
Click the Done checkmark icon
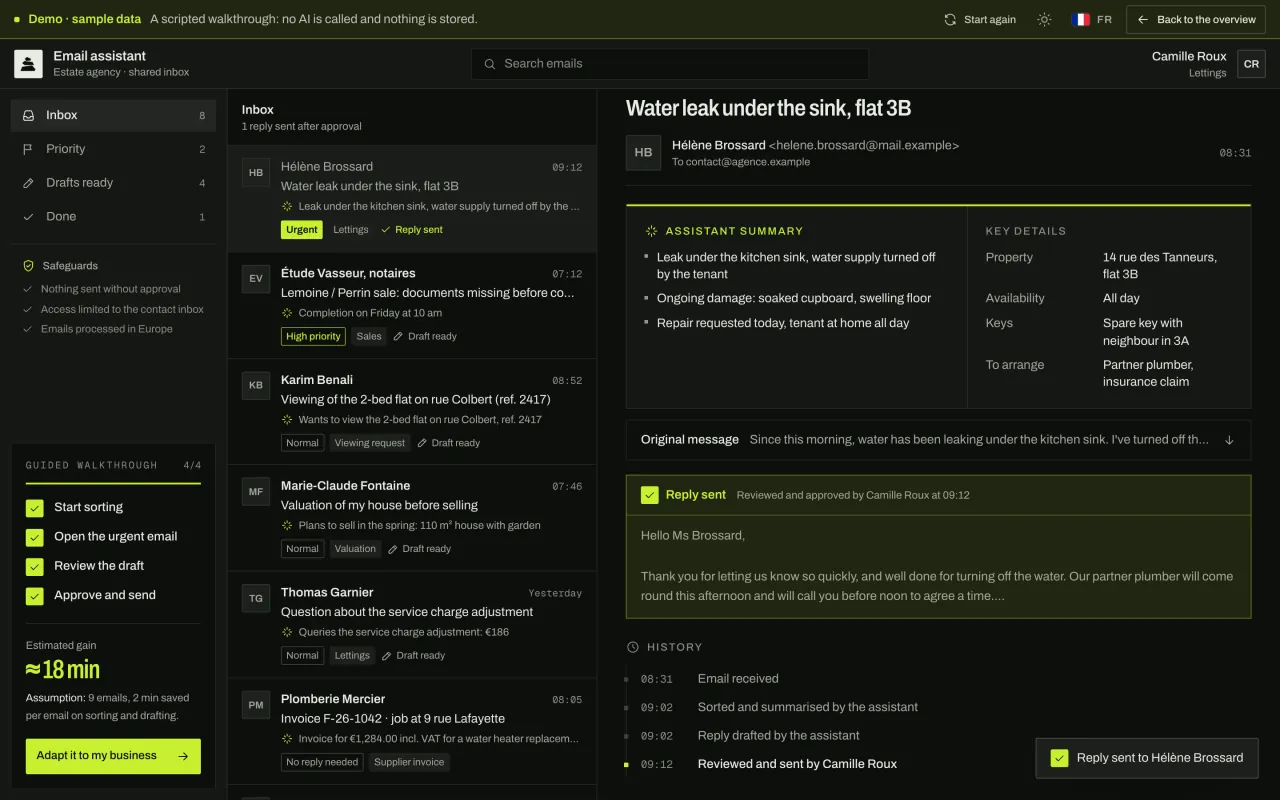click(28, 217)
